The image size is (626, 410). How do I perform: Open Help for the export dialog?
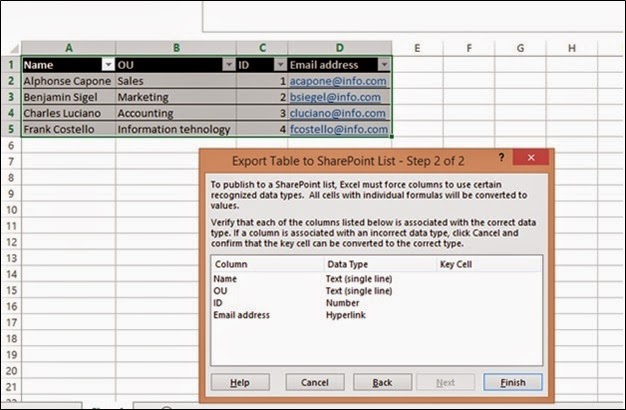tap(240, 382)
